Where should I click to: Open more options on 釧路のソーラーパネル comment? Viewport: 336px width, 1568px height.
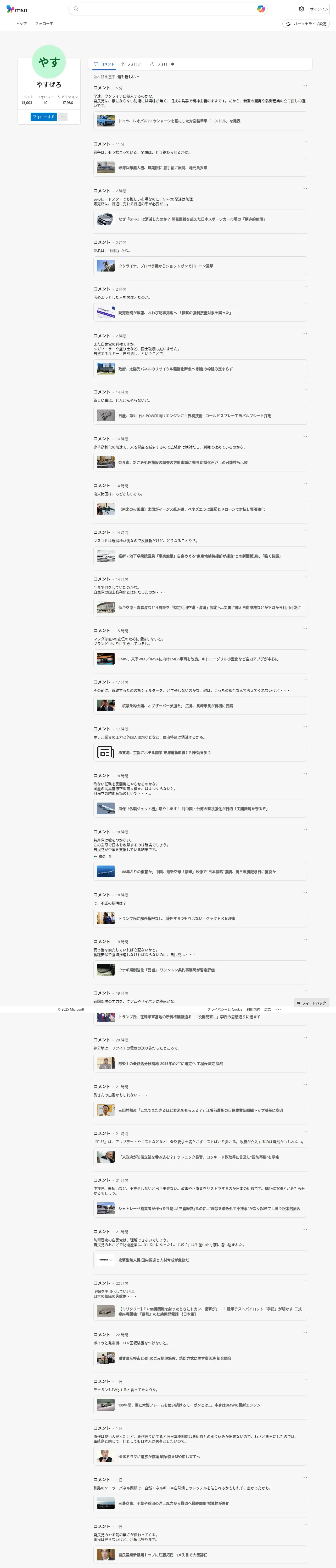point(304,1477)
